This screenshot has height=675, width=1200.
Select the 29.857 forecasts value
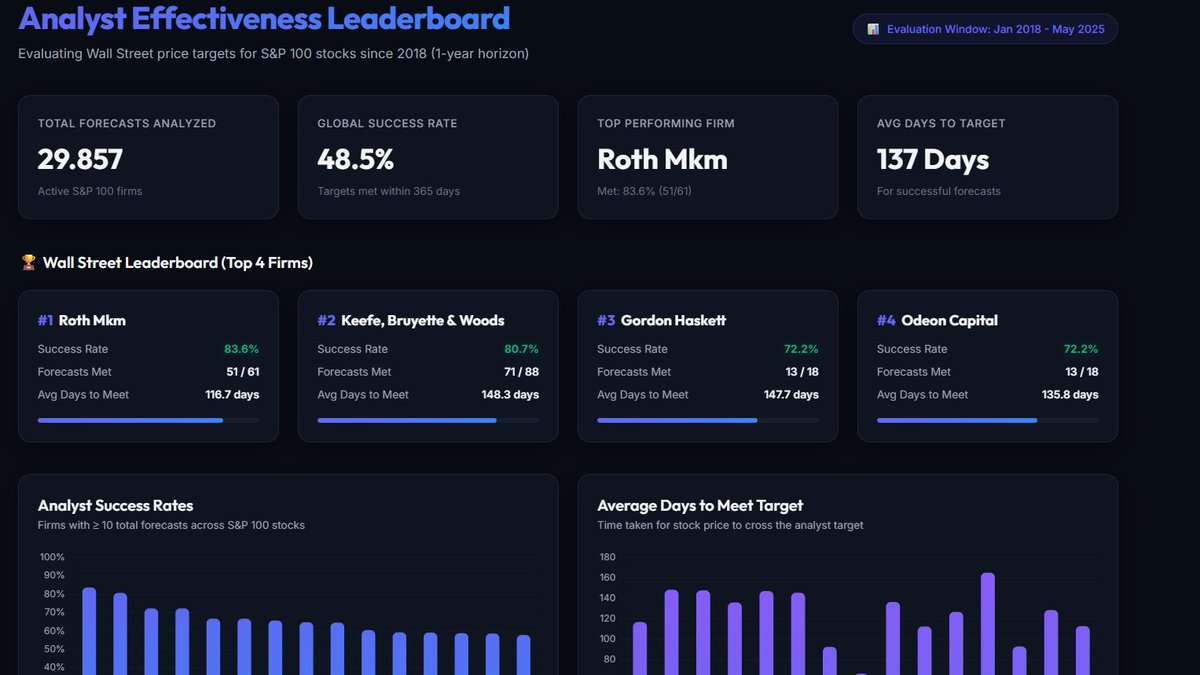(x=80, y=159)
